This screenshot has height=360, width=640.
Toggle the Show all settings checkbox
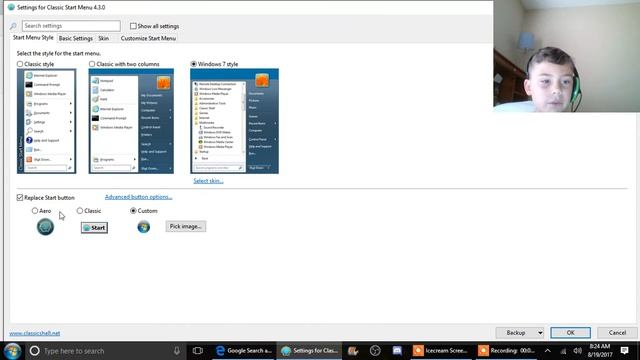pyautogui.click(x=133, y=26)
